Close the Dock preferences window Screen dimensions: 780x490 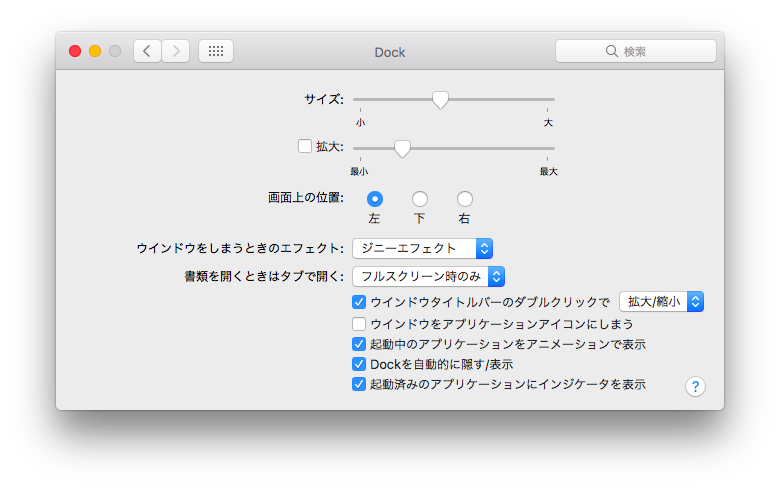coord(75,51)
